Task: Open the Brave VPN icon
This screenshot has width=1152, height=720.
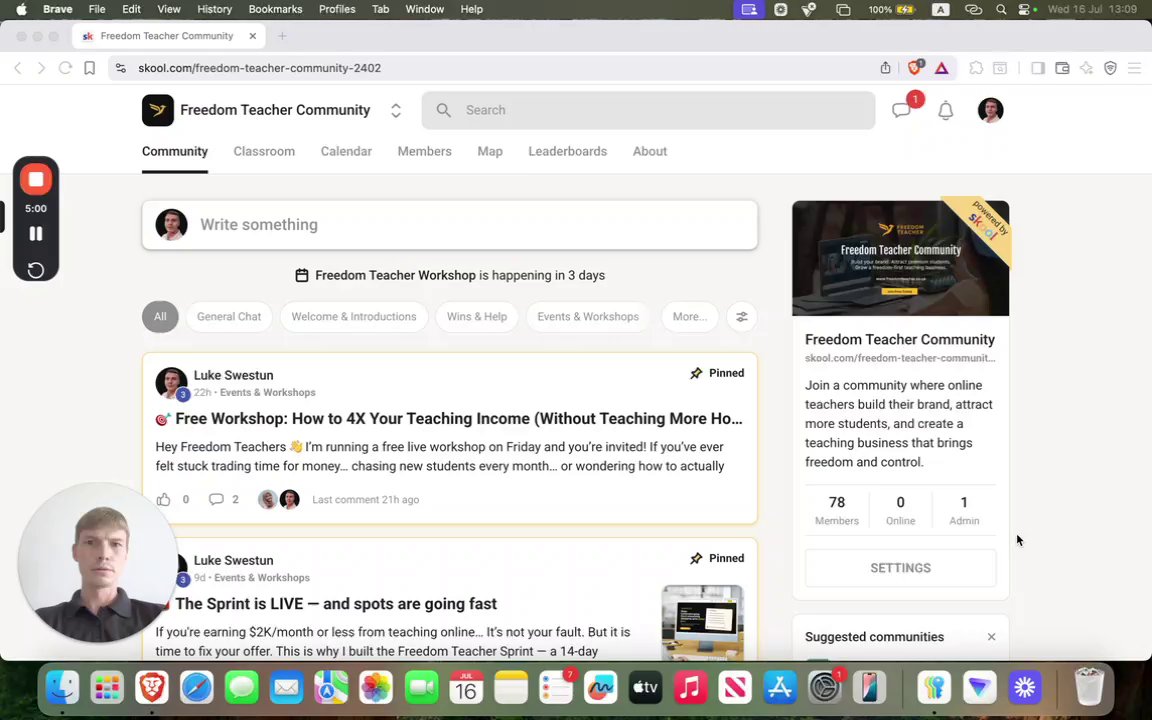Action: pyautogui.click(x=1110, y=68)
